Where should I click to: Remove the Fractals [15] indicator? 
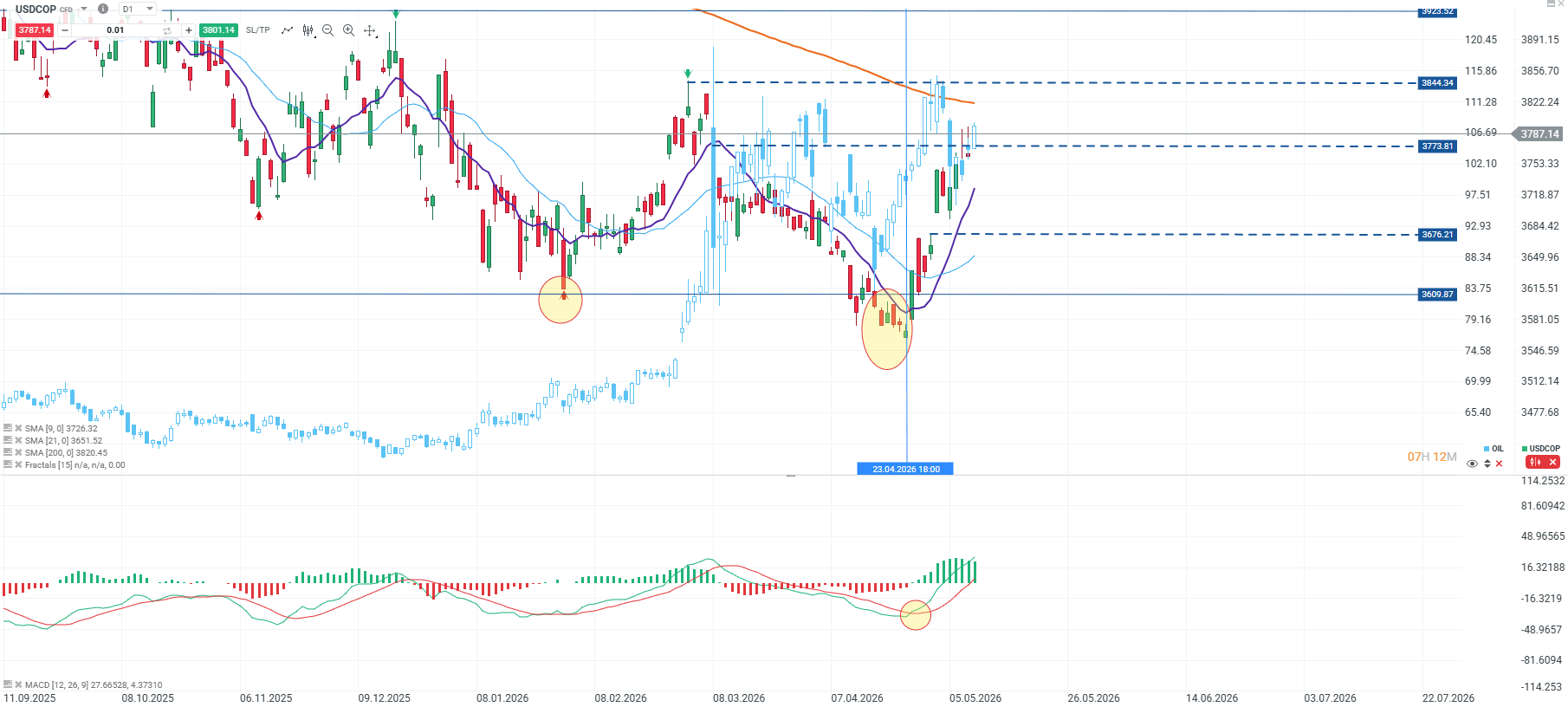pos(18,464)
